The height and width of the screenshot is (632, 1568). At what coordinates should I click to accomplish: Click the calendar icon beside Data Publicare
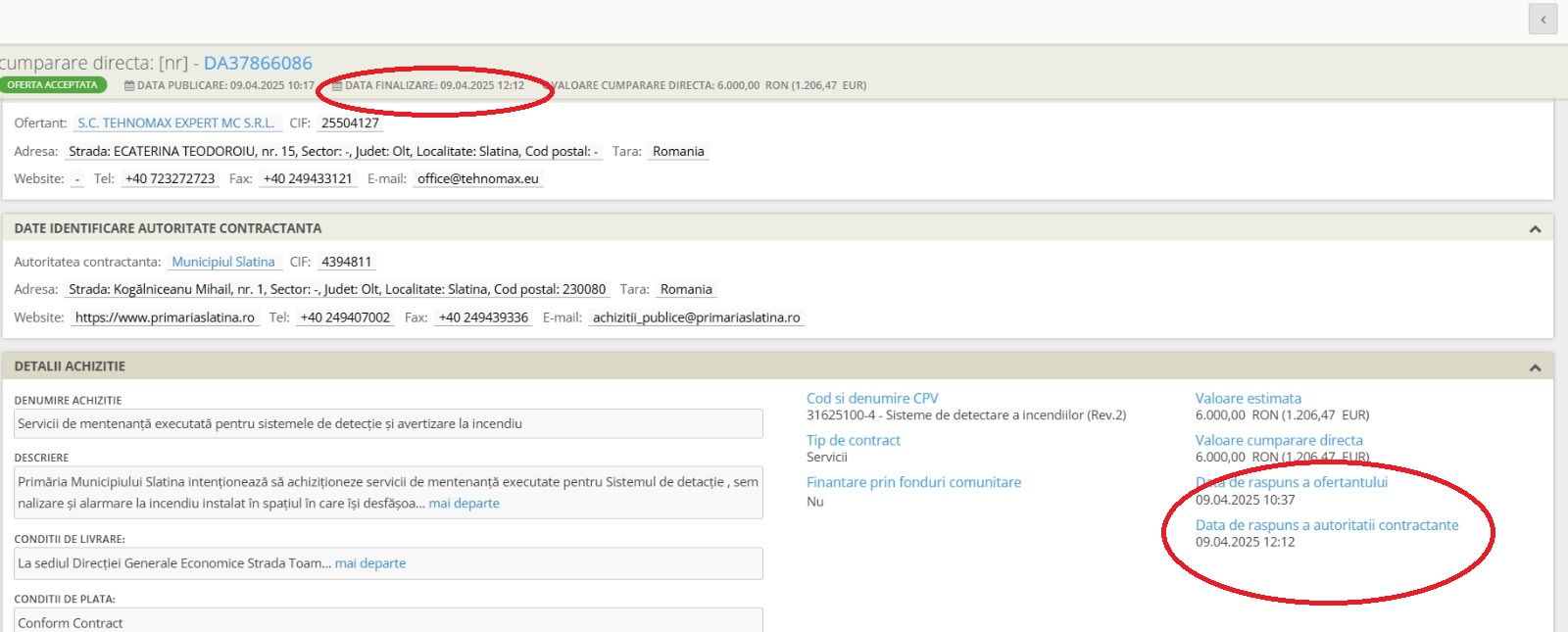[x=129, y=86]
